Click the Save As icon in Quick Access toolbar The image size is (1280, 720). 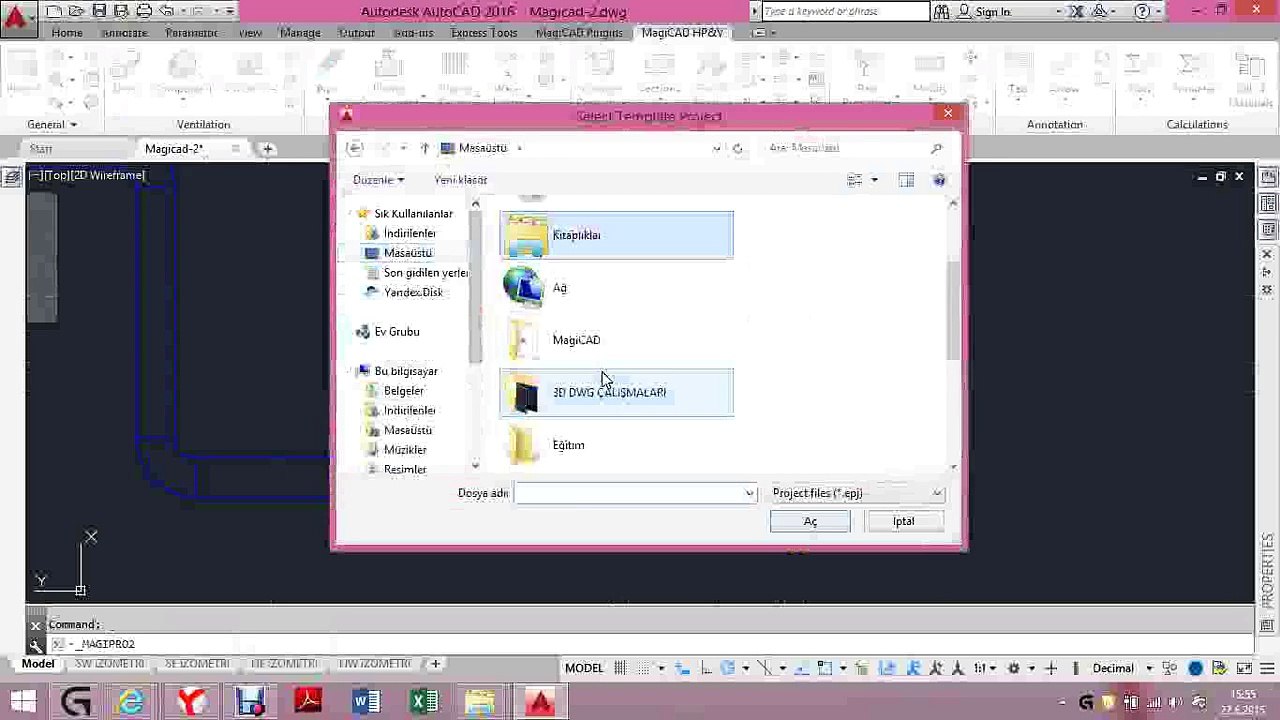(121, 11)
